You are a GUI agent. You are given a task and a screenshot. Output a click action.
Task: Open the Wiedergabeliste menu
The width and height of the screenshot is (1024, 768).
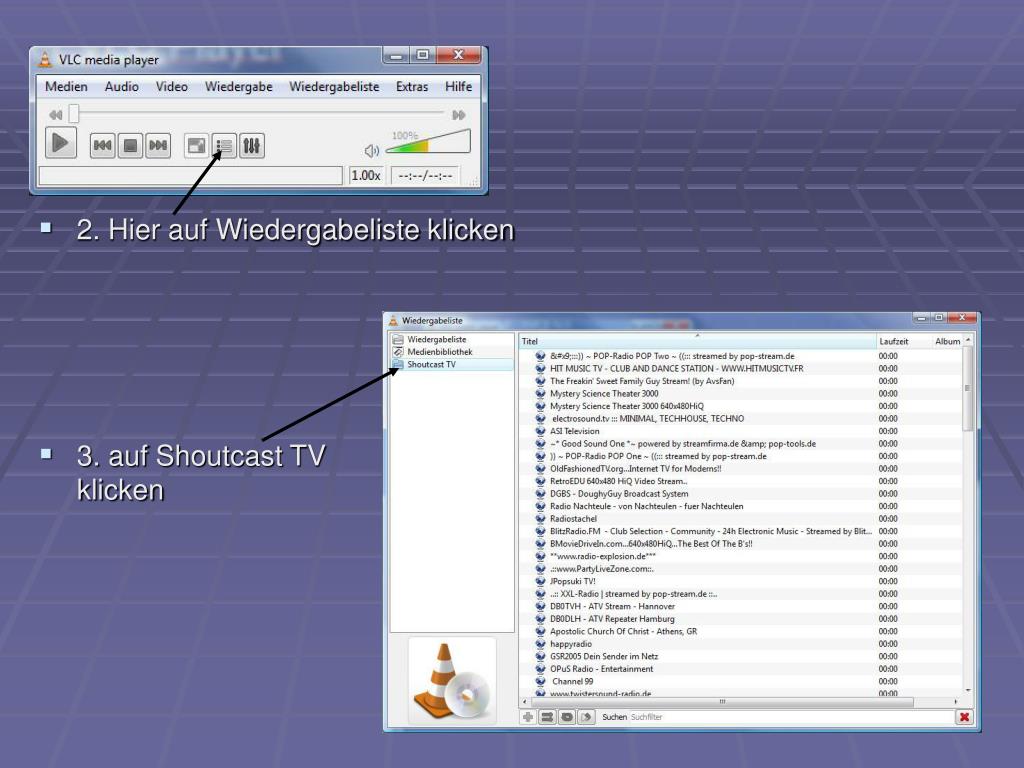pos(334,86)
